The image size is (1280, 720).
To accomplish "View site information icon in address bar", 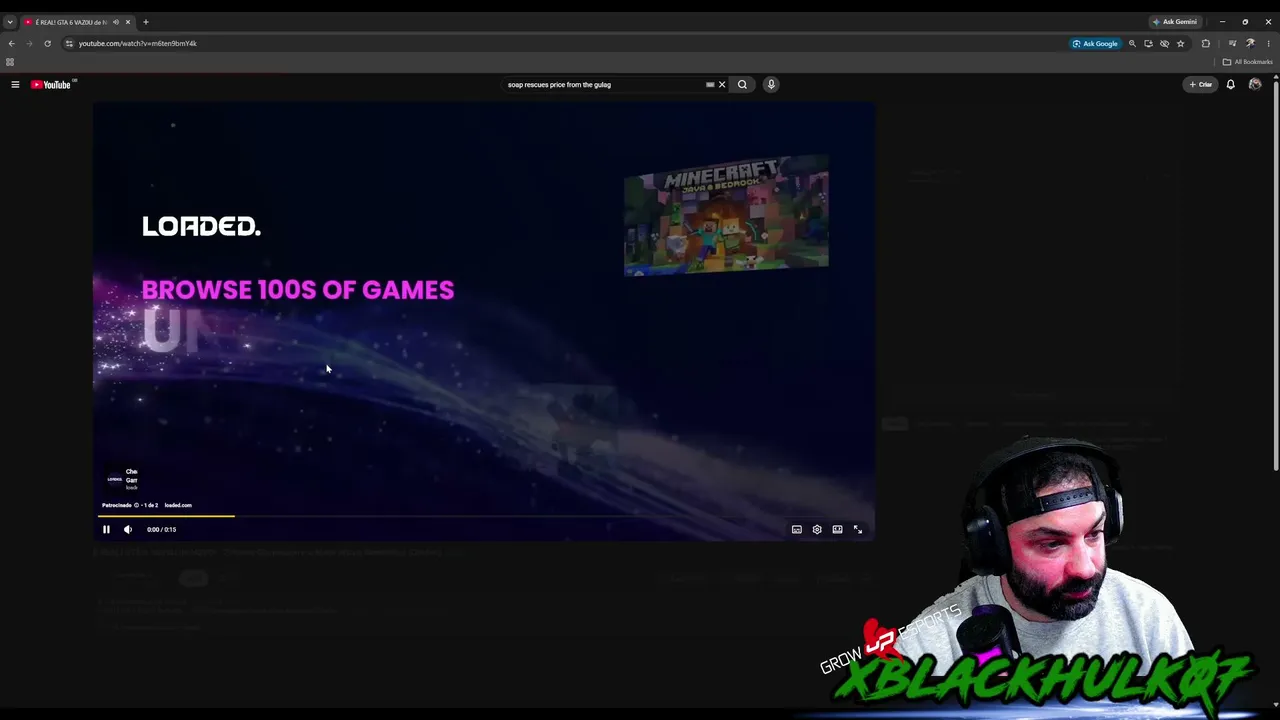I will click(x=69, y=43).
